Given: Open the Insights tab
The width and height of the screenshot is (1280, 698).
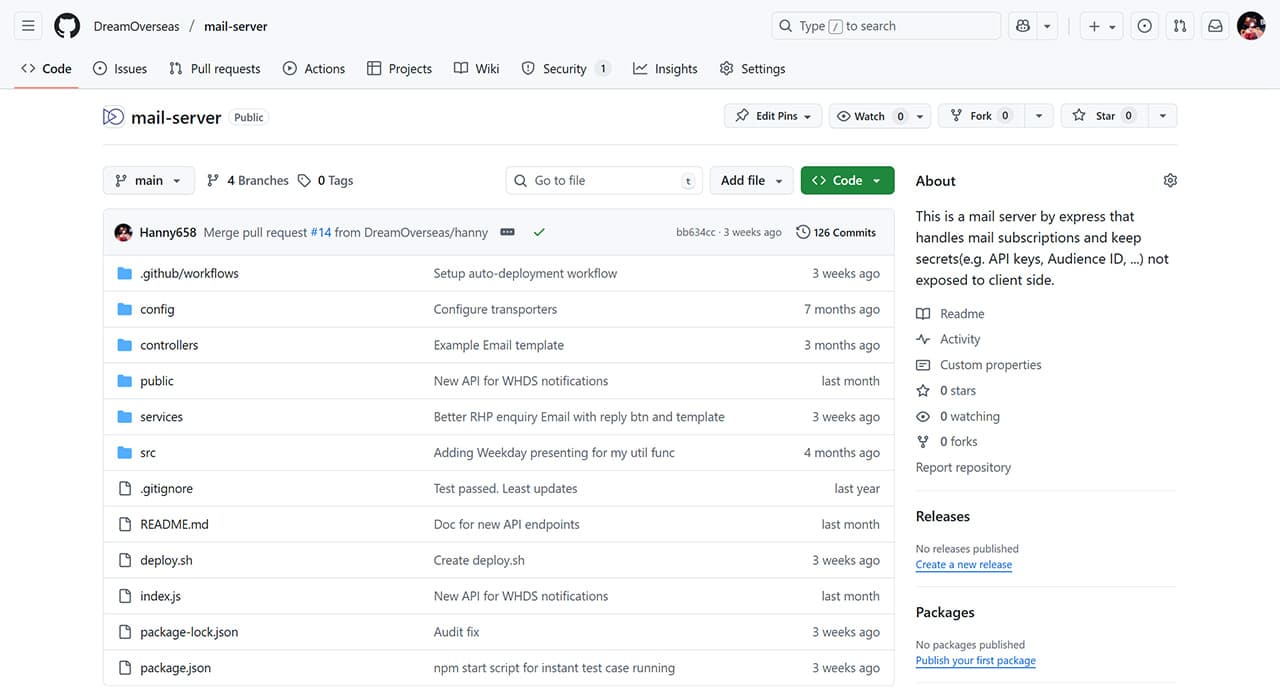Looking at the screenshot, I should click(665, 69).
